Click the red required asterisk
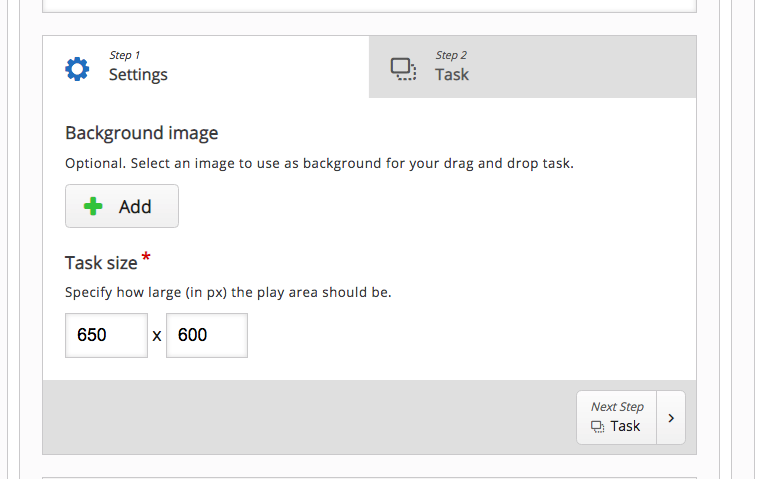The width and height of the screenshot is (760, 479). coord(146,257)
